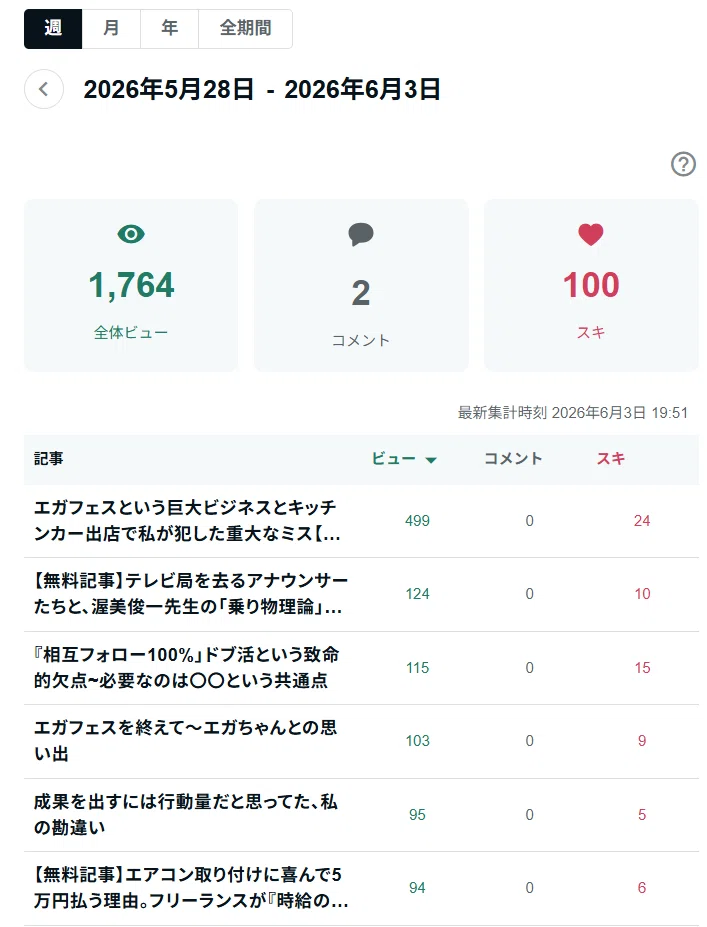Image resolution: width=707 pixels, height=927 pixels.
Task: Click the comment speech bubble icon
Action: pos(361,234)
